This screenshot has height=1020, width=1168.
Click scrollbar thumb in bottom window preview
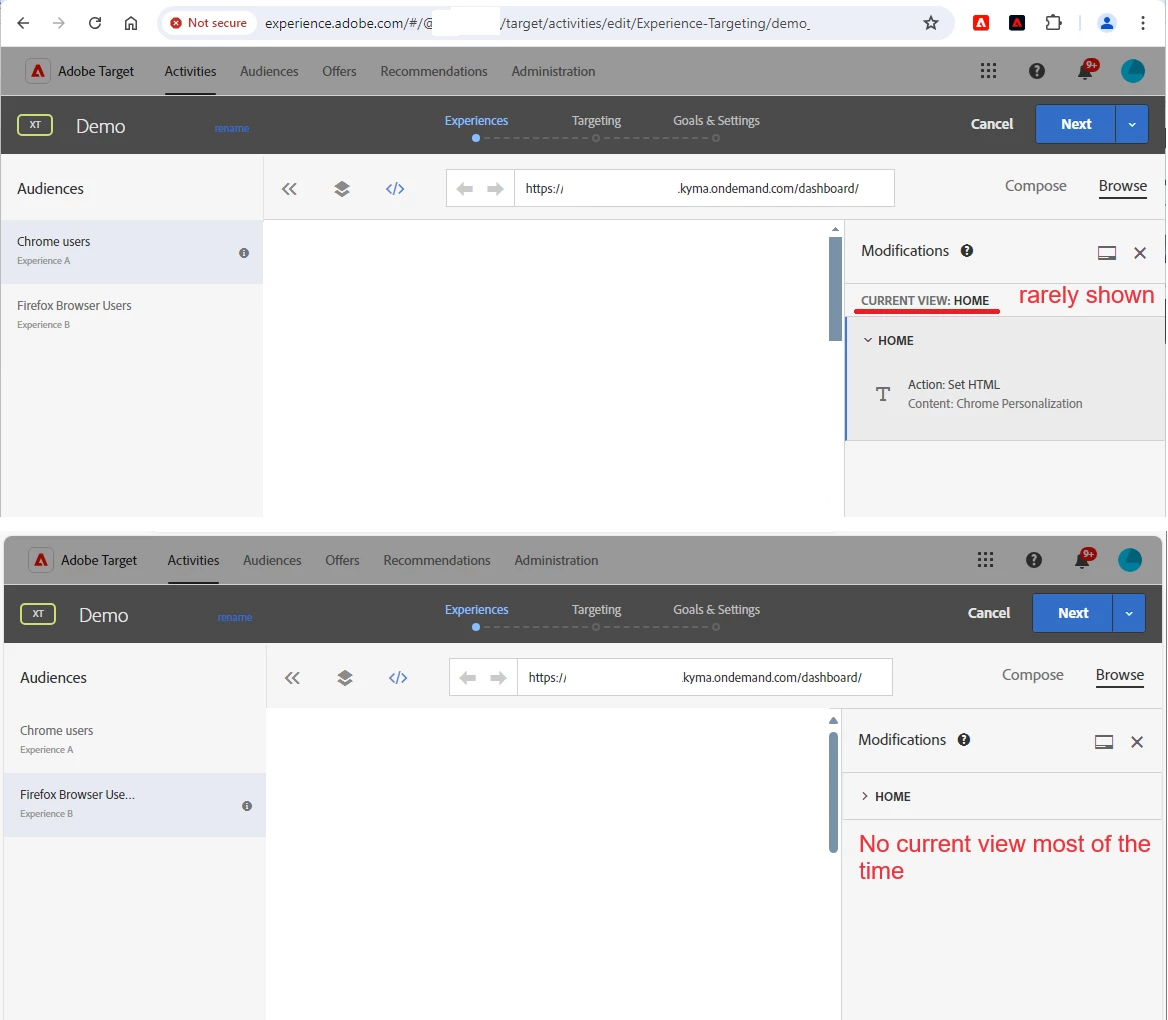[834, 793]
